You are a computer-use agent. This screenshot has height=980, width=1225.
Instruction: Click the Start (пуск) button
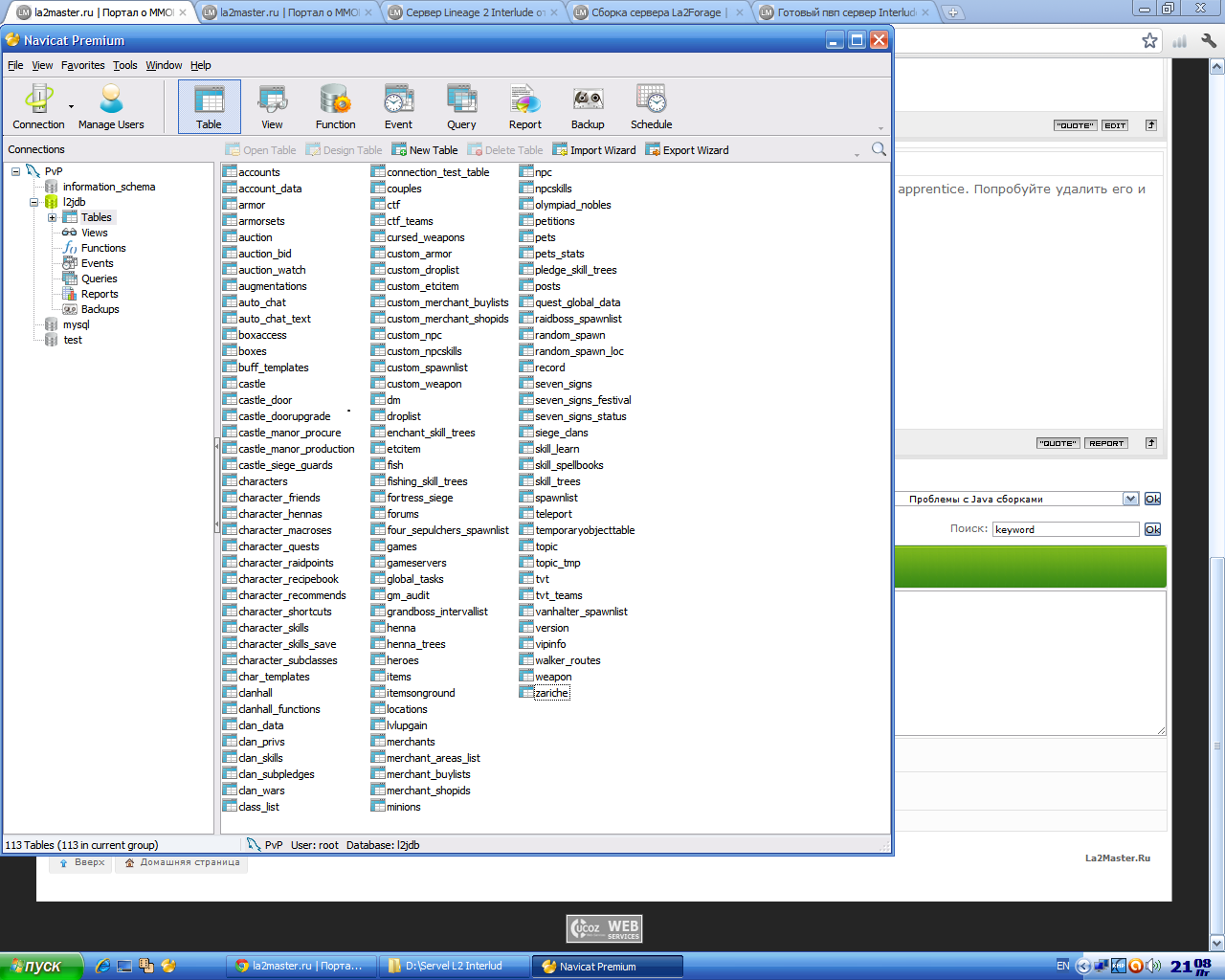(x=41, y=967)
